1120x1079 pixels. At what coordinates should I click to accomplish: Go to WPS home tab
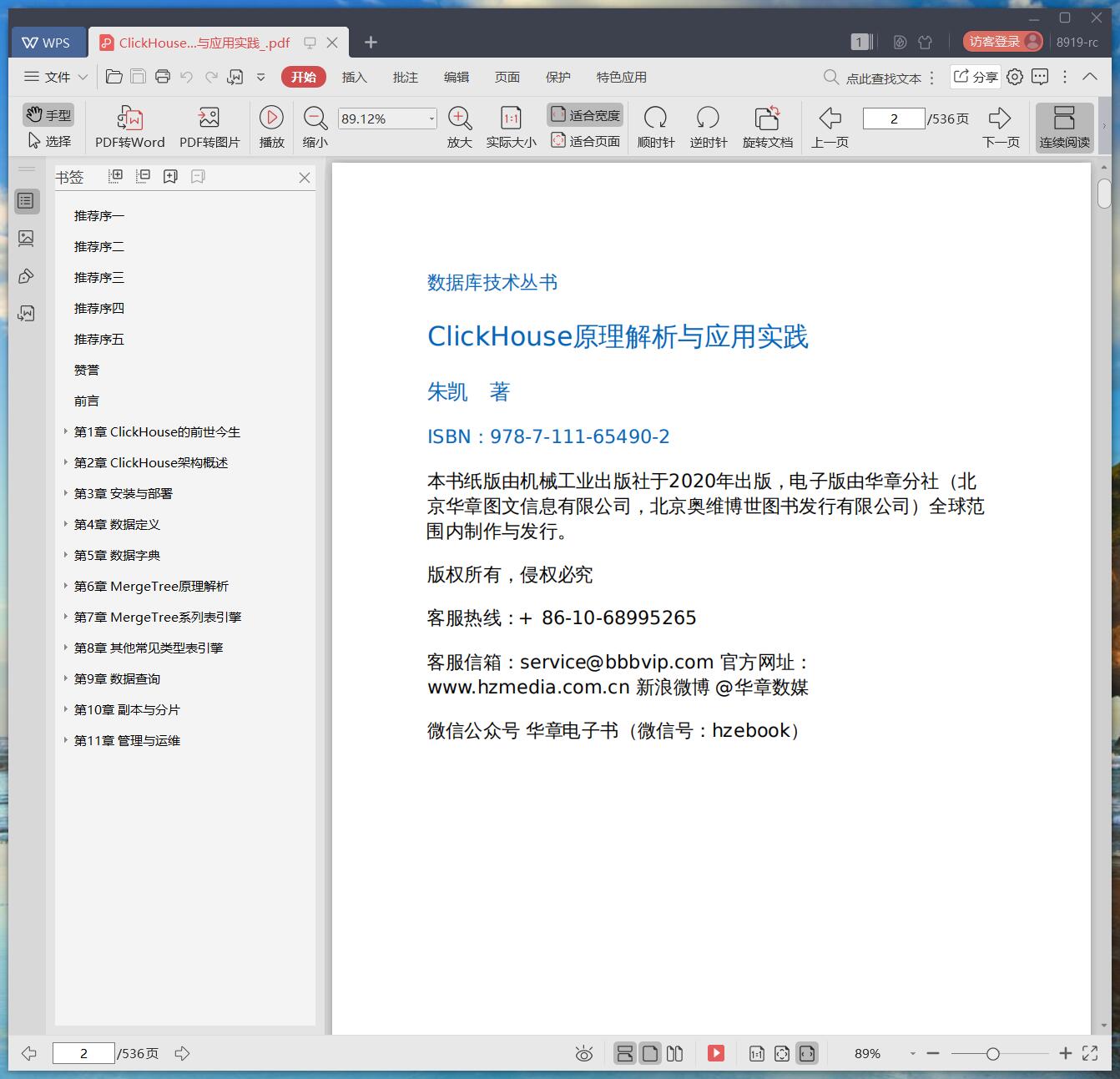47,43
